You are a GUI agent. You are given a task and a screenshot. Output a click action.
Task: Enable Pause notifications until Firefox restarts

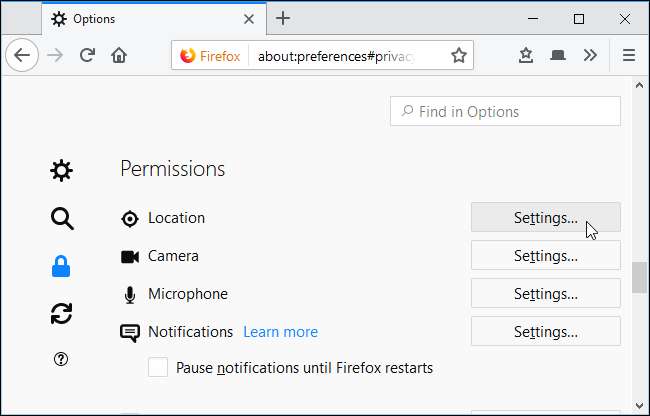tap(158, 367)
